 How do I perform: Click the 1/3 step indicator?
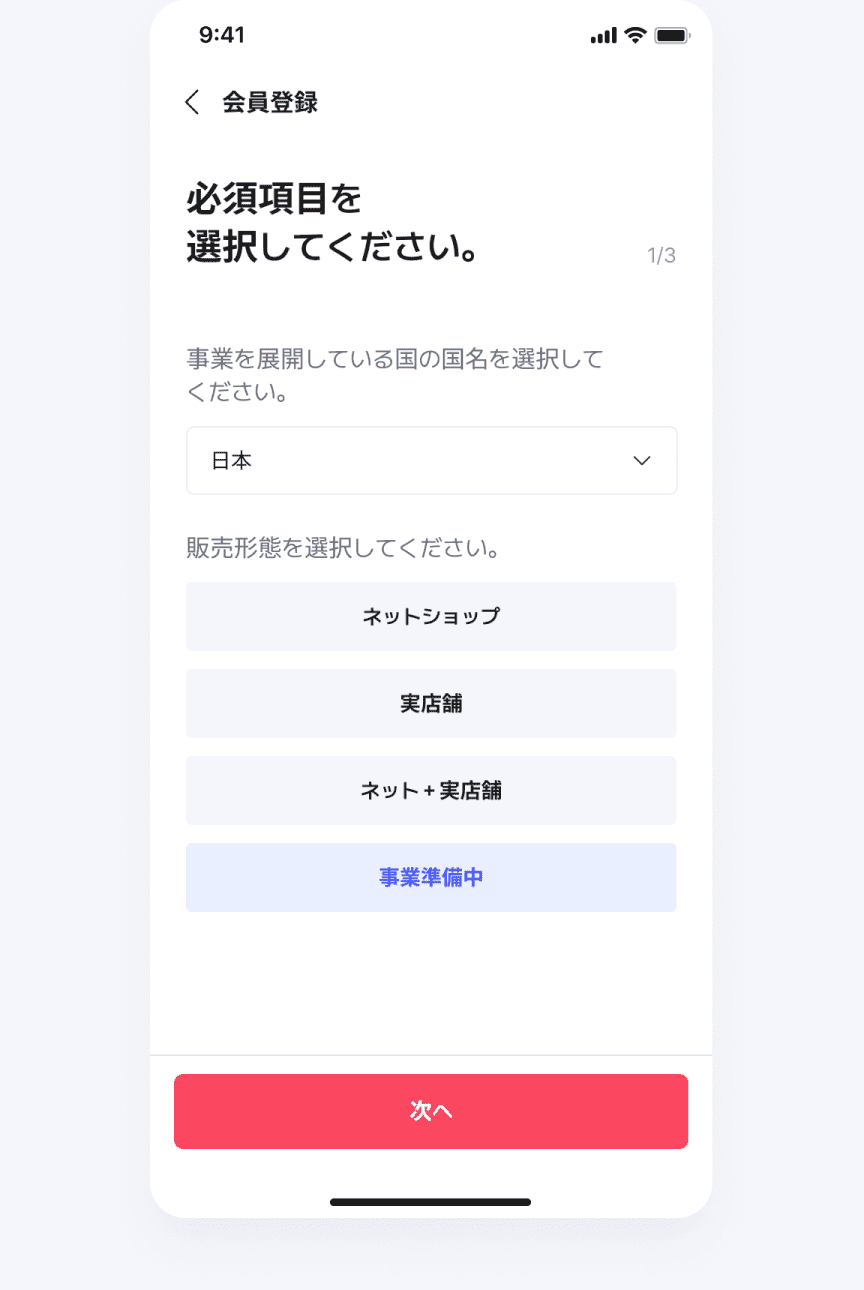(662, 256)
